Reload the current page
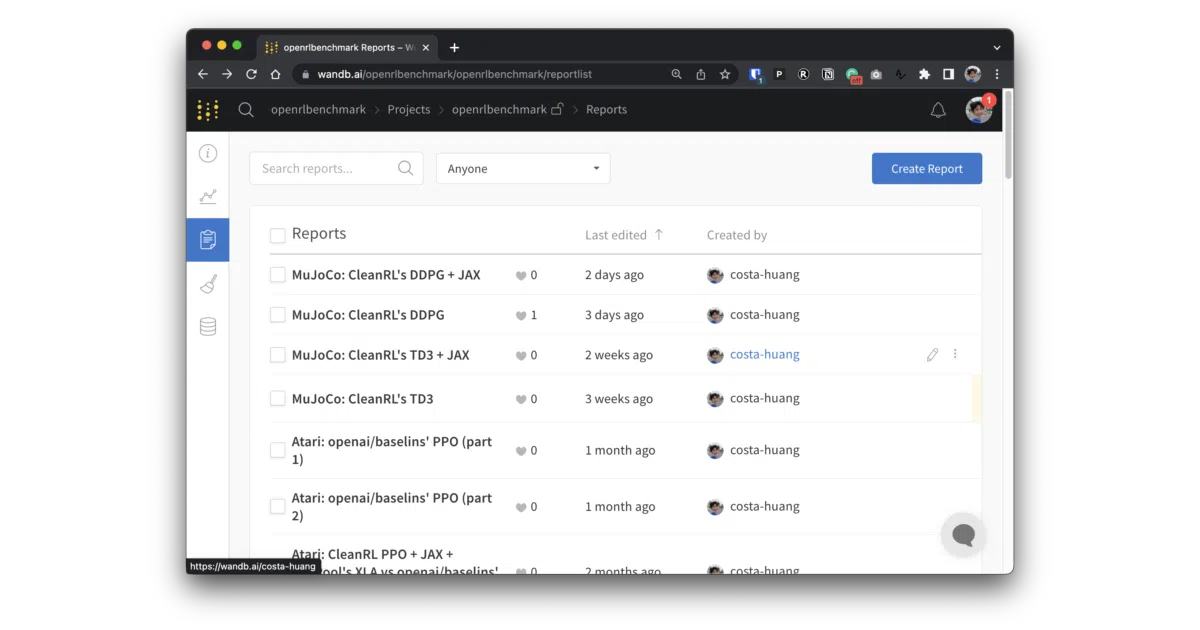This screenshot has width=1200, height=630. coord(251,74)
